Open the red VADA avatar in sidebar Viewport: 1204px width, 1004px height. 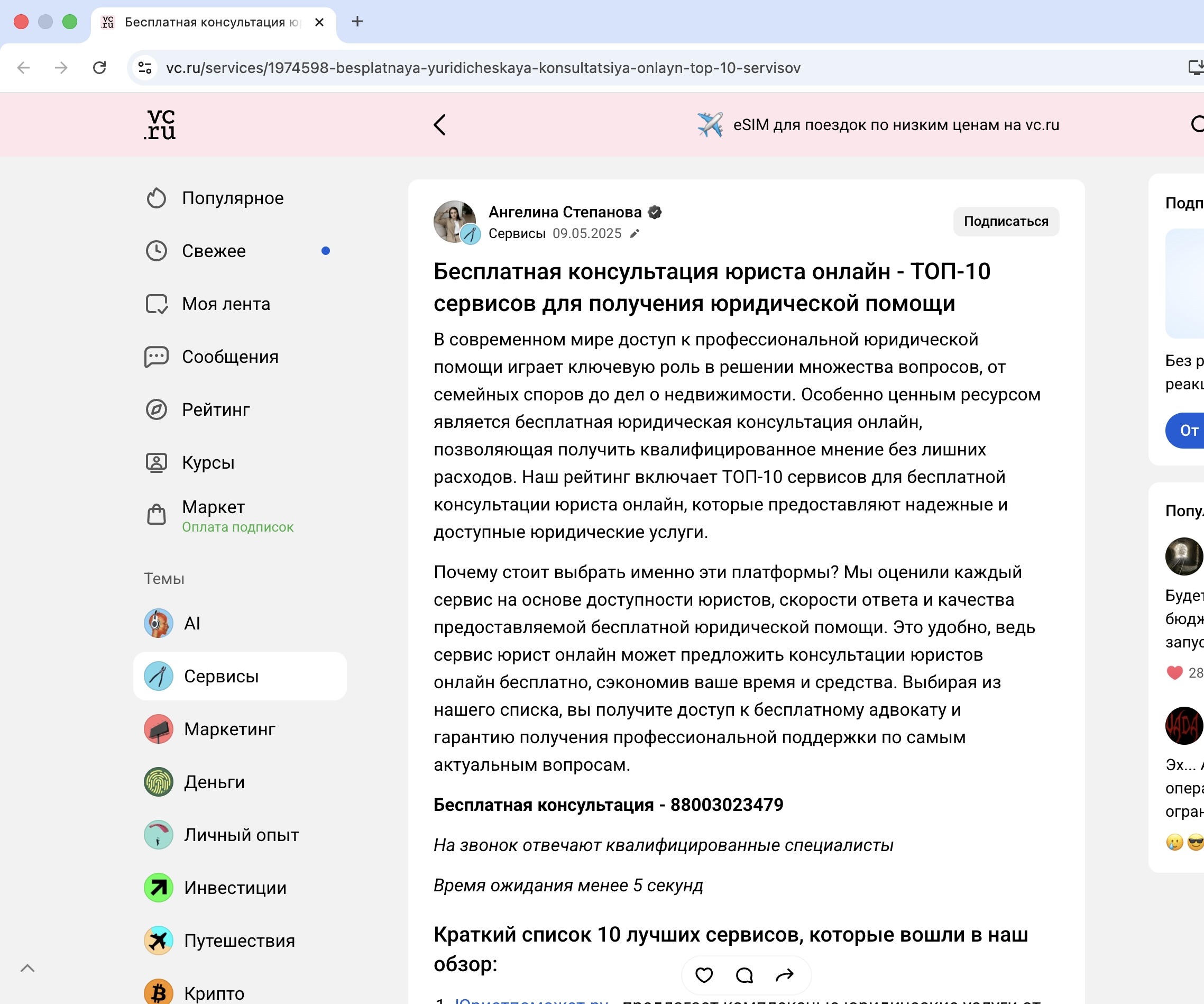coord(1183,726)
